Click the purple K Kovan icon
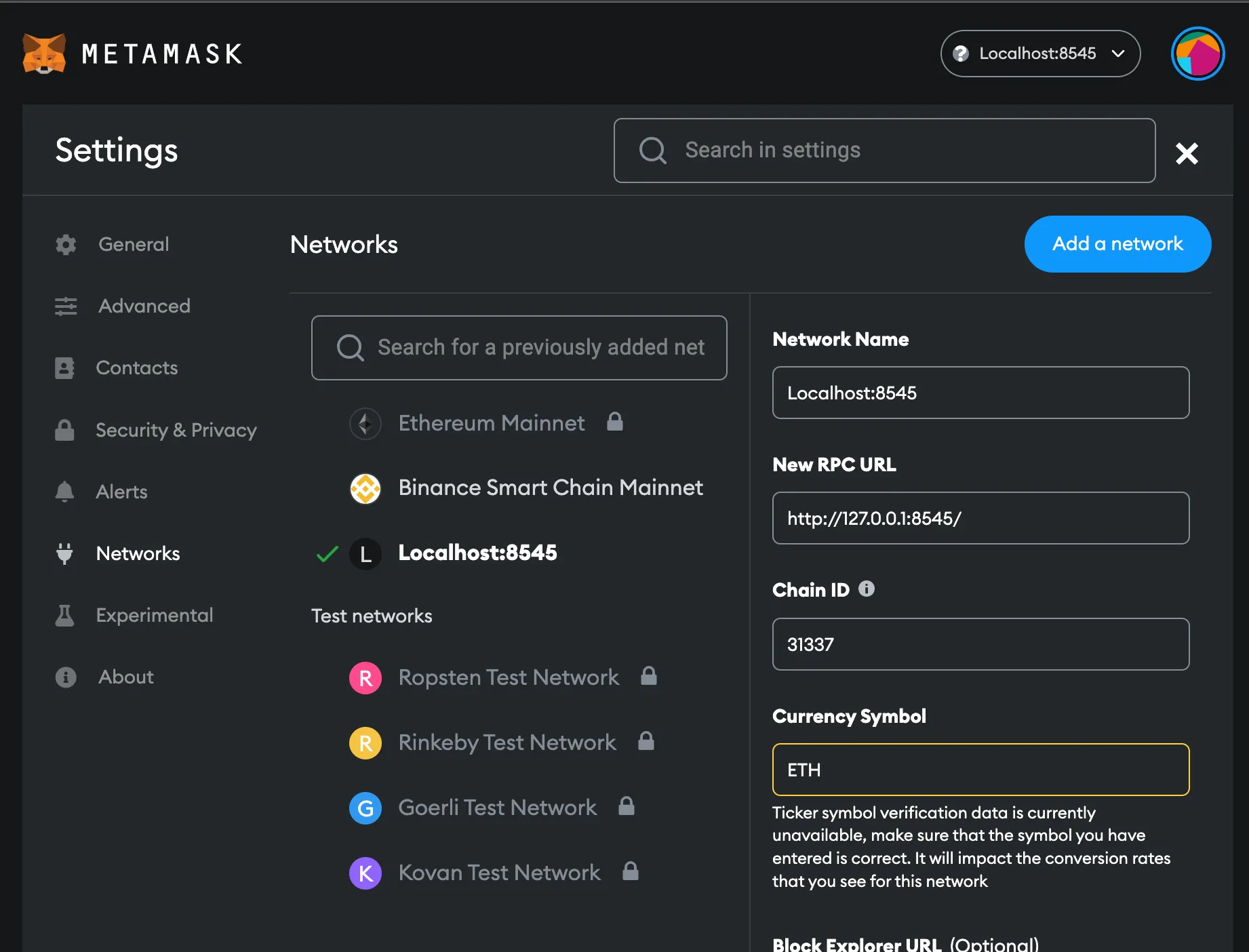 [365, 873]
